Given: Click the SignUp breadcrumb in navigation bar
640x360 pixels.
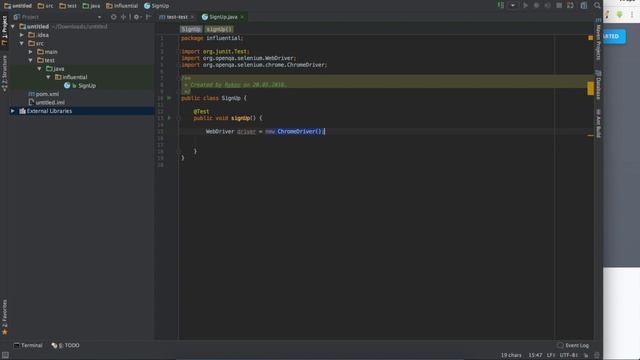Looking at the screenshot, I should click(x=157, y=6).
